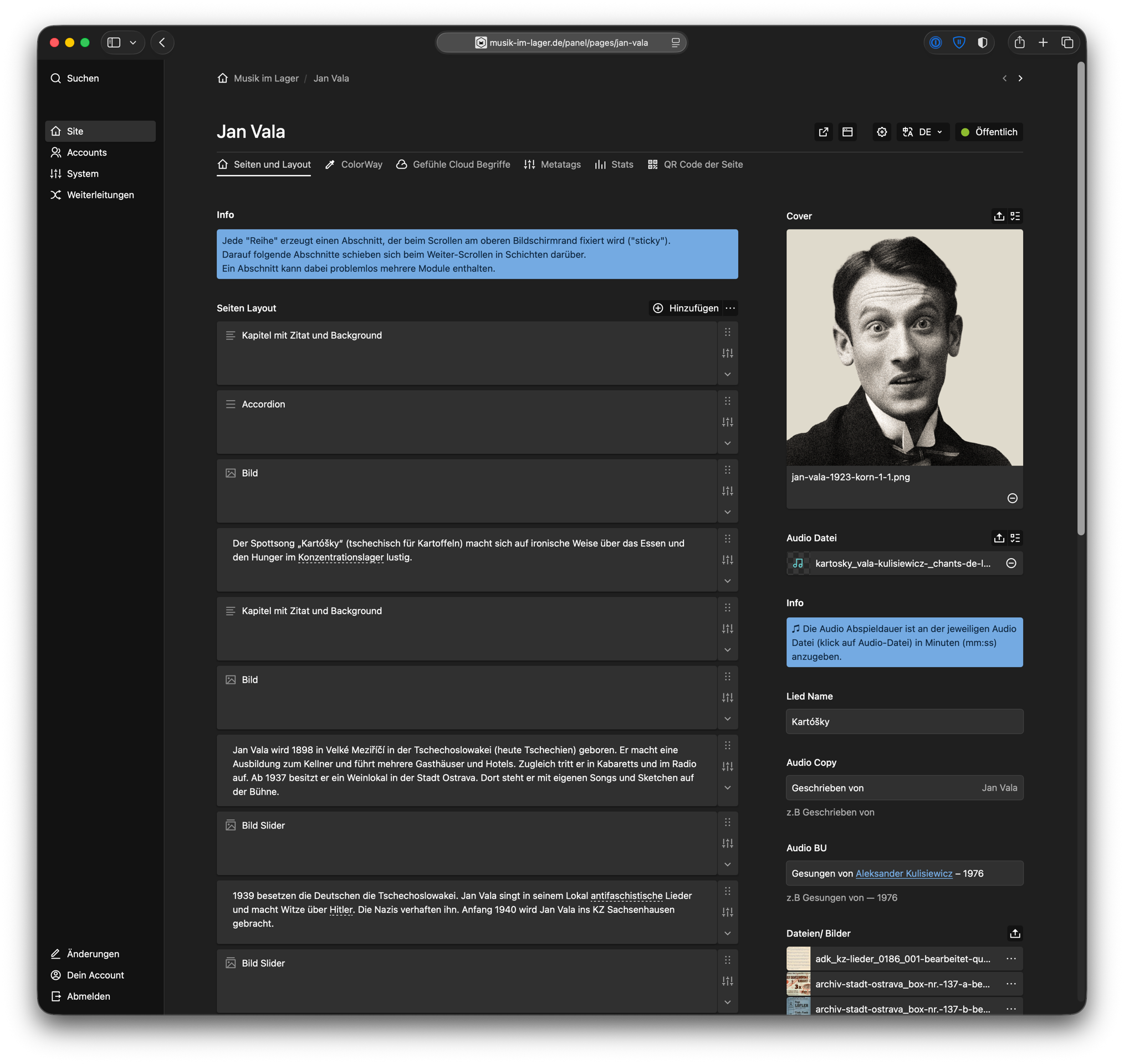Switch to the Metatags tab
Screen dimensions: 1124x1064
(553, 165)
